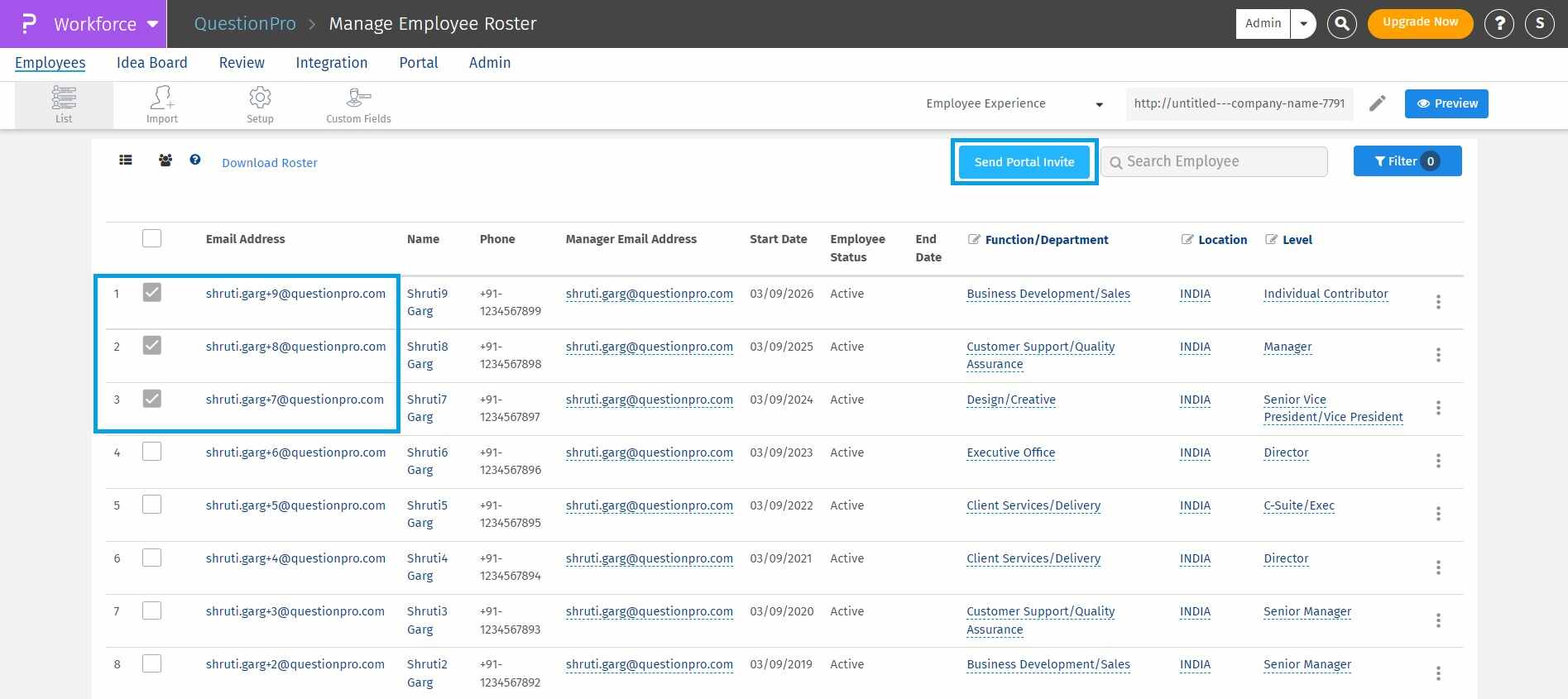This screenshot has width=1568, height=699.
Task: Click the pencil icon to edit portal URL
Action: click(1377, 103)
